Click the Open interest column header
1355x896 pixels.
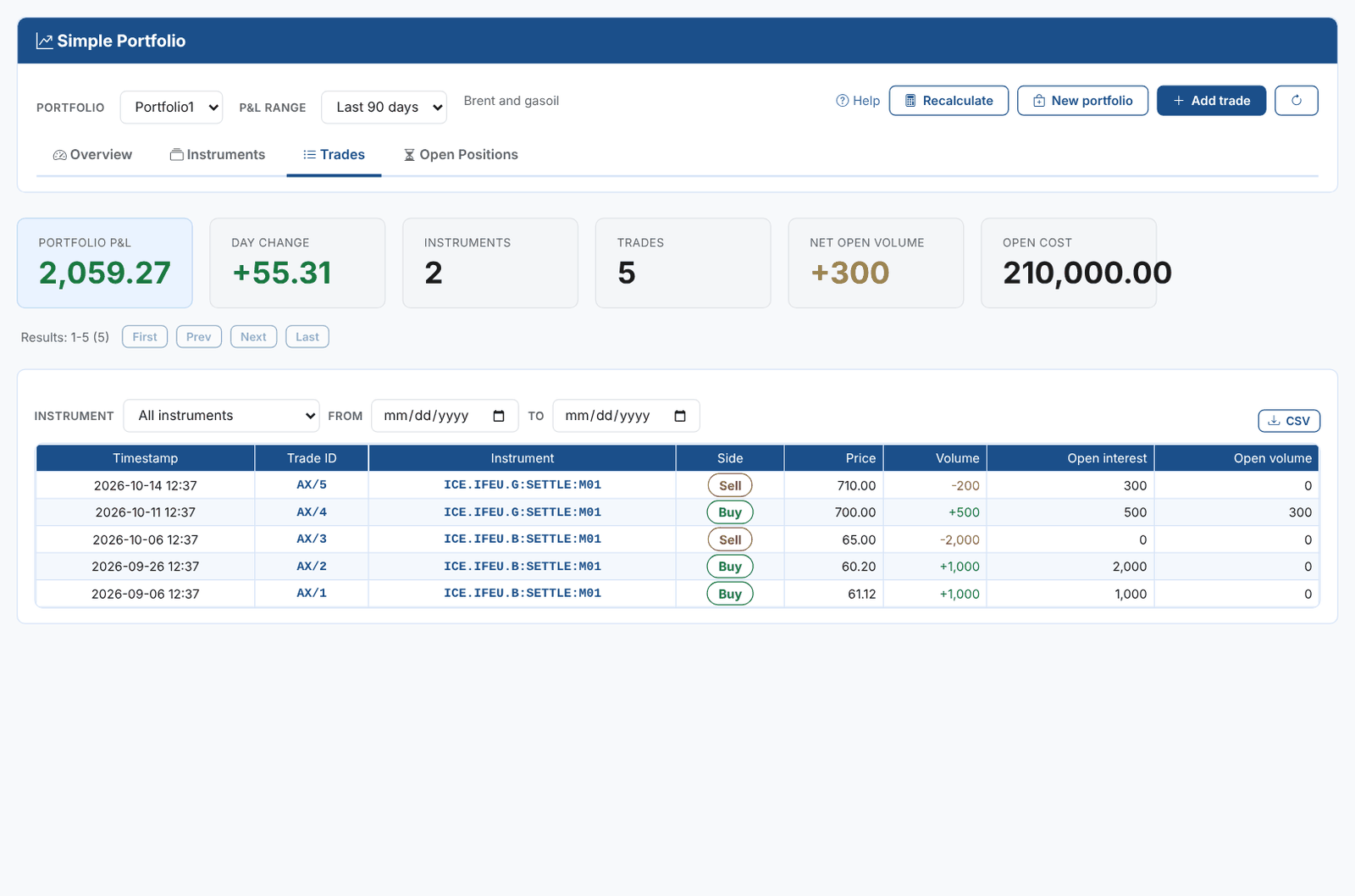(x=1070, y=458)
